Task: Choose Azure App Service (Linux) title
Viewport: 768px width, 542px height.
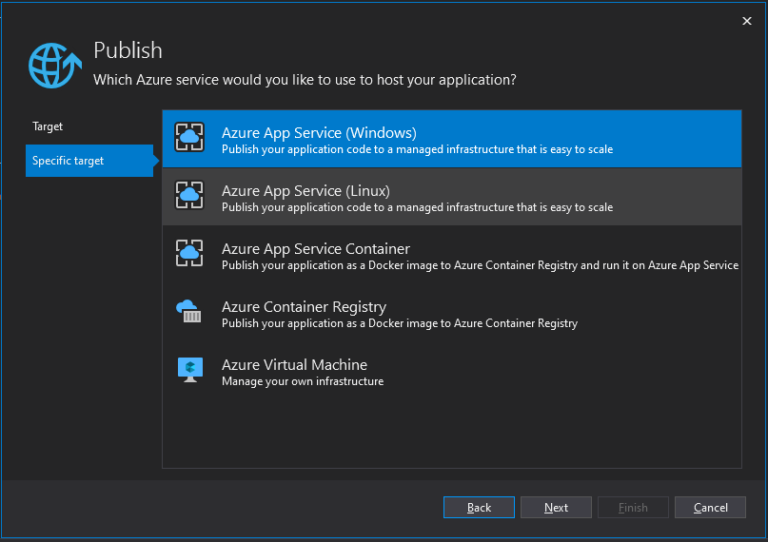Action: click(x=306, y=190)
